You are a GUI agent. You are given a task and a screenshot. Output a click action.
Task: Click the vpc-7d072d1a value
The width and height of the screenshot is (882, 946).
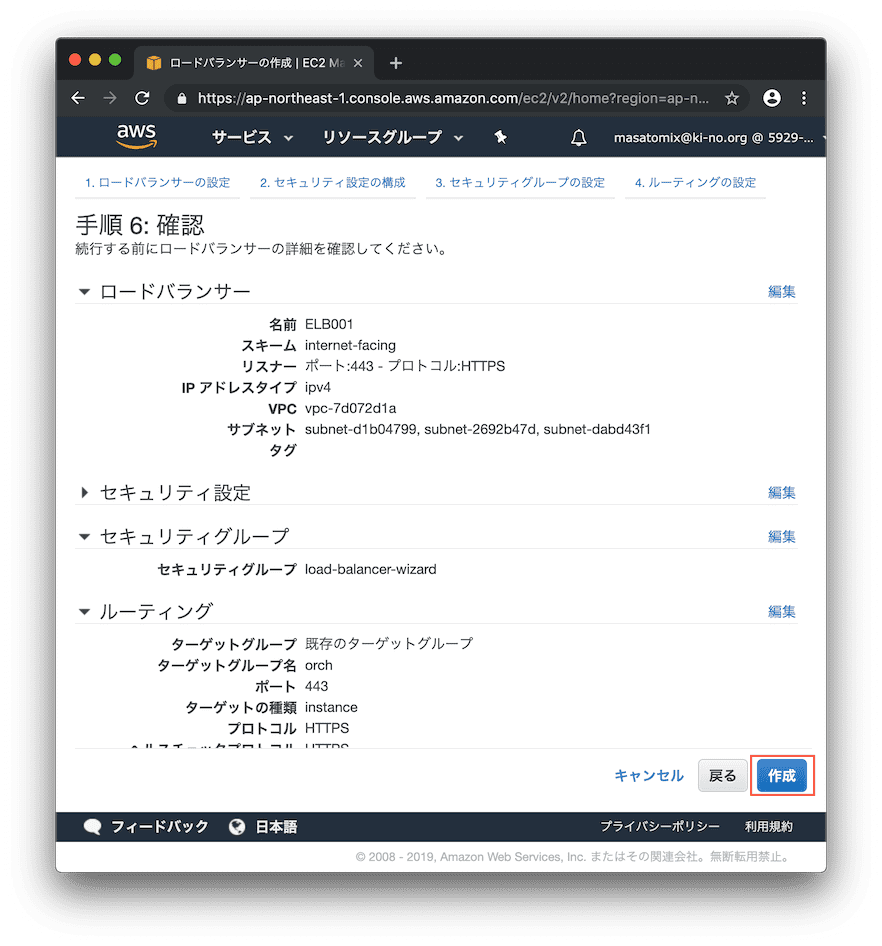click(x=351, y=408)
